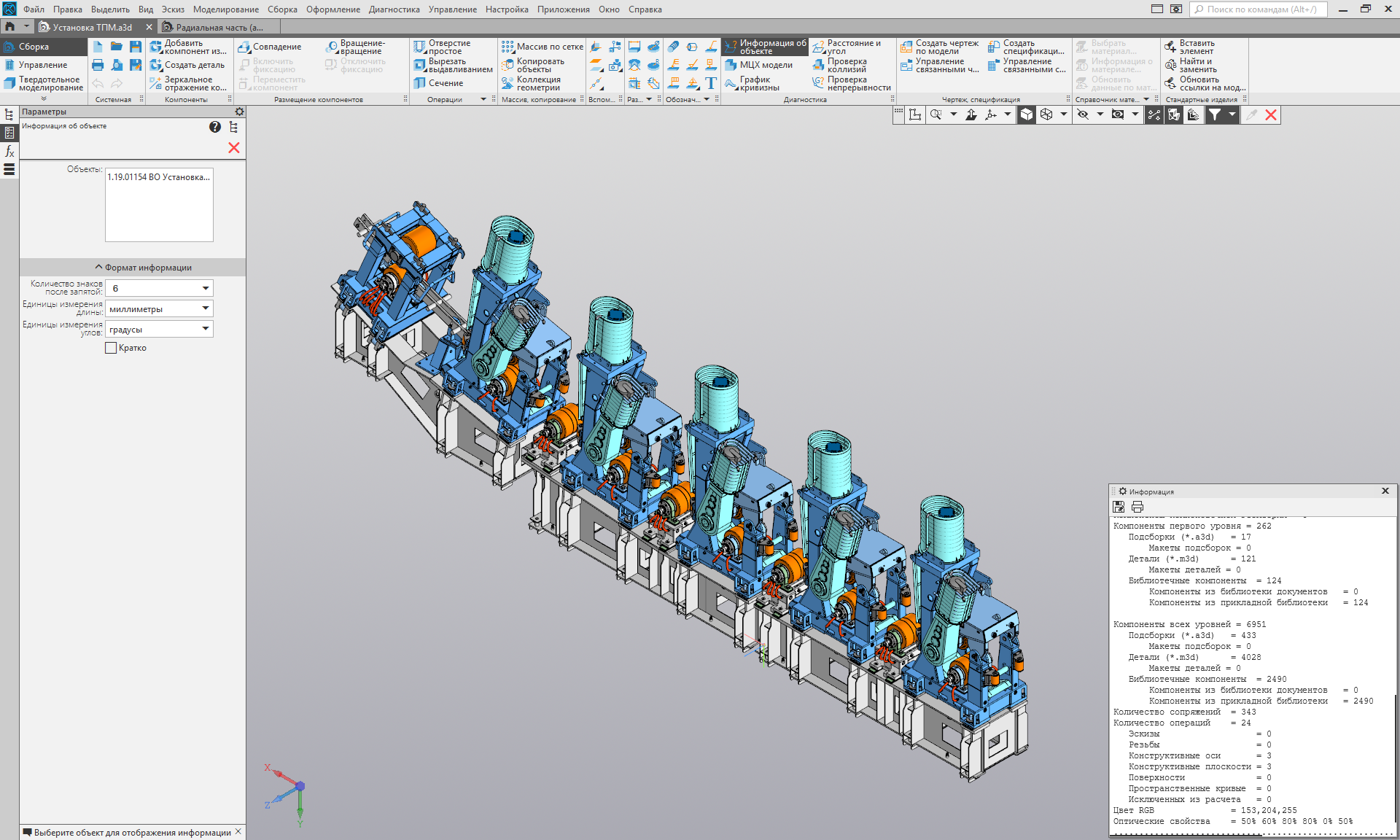Screen dimensions: 1400x840
Task: Toggle the Кратко checkbox
Action: pyautogui.click(x=111, y=349)
